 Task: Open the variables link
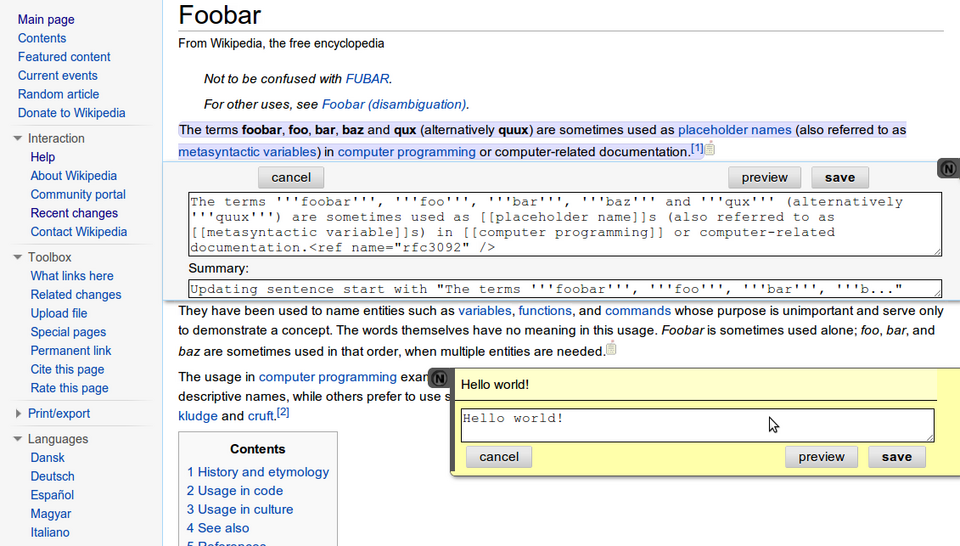tap(484, 311)
